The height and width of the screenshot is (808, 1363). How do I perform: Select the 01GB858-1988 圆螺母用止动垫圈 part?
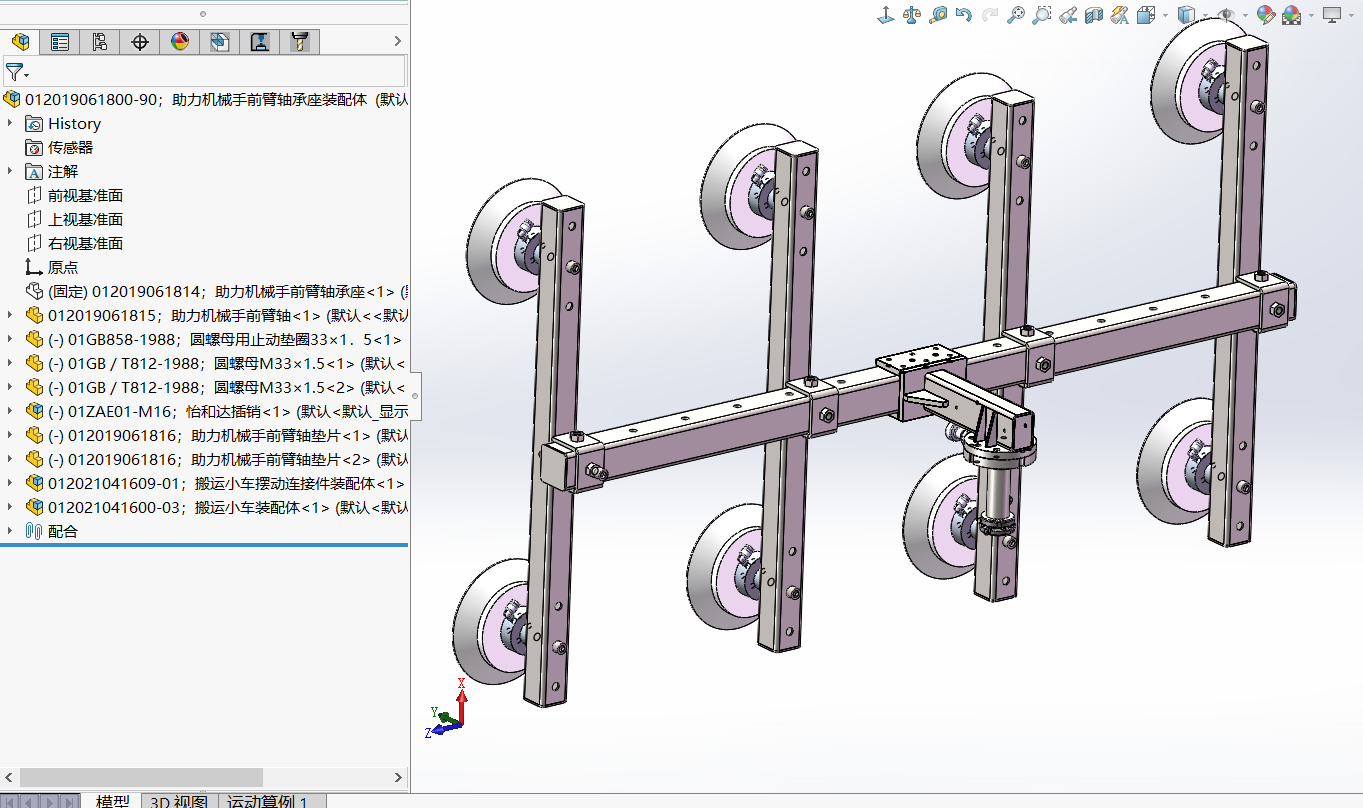pyautogui.click(x=216, y=339)
